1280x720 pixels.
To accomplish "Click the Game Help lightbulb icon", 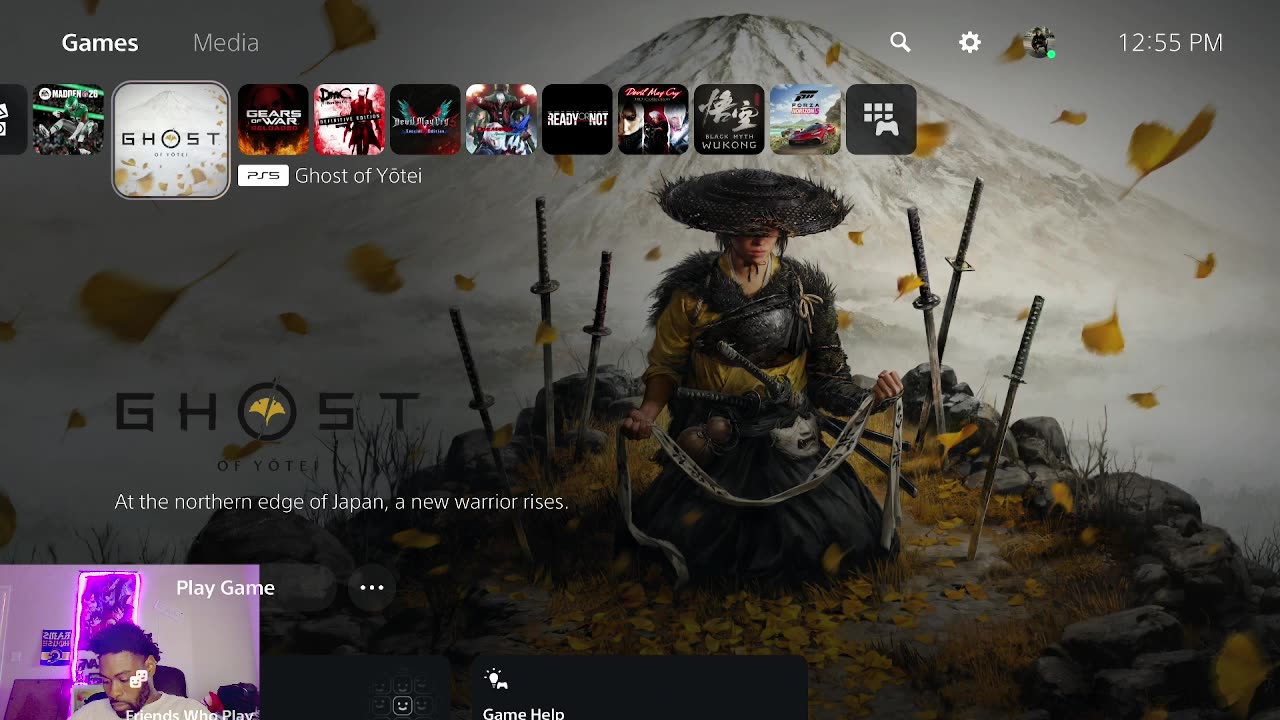I will (x=496, y=680).
